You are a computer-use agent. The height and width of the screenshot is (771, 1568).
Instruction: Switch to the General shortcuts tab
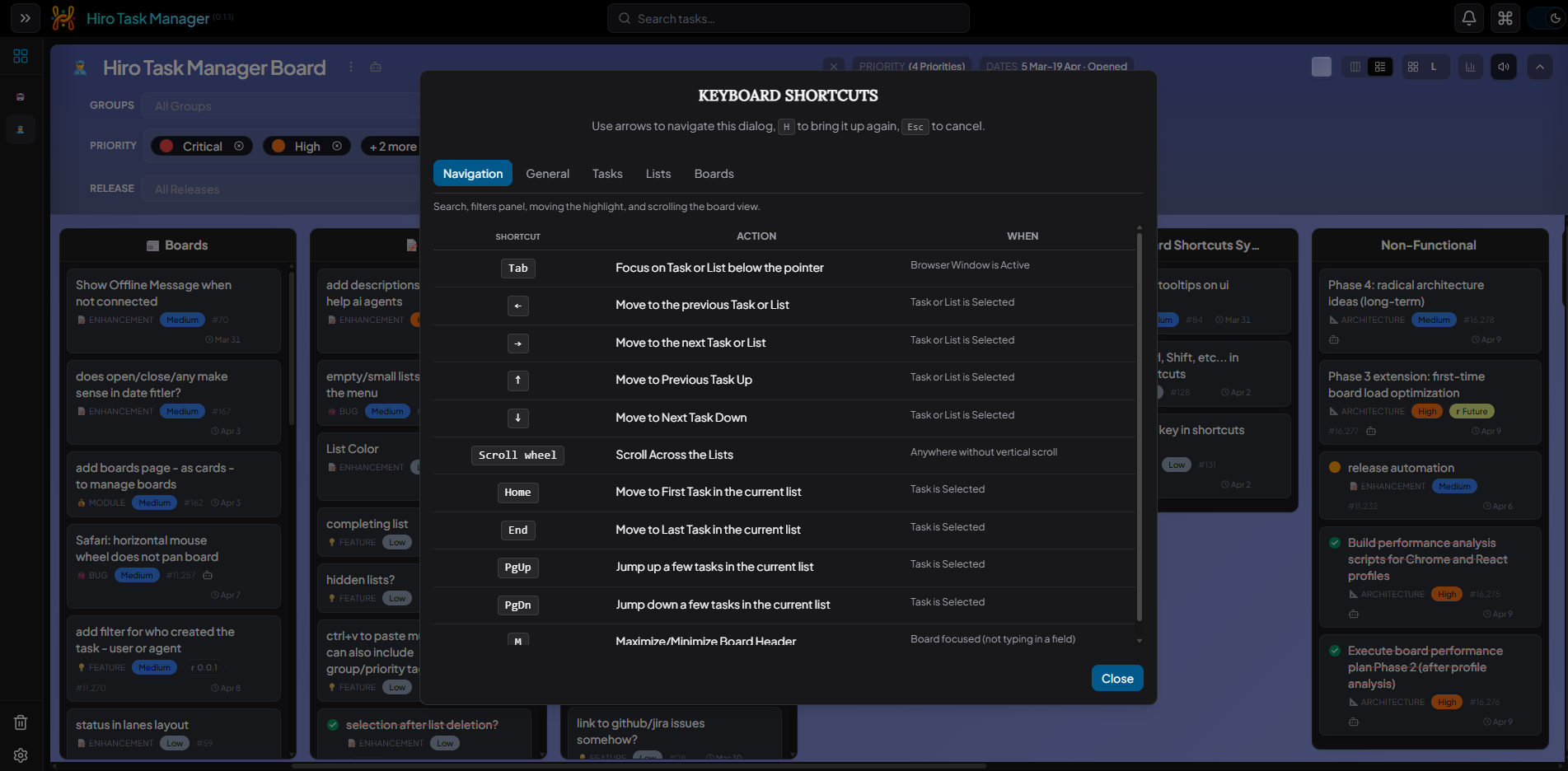[x=547, y=173]
